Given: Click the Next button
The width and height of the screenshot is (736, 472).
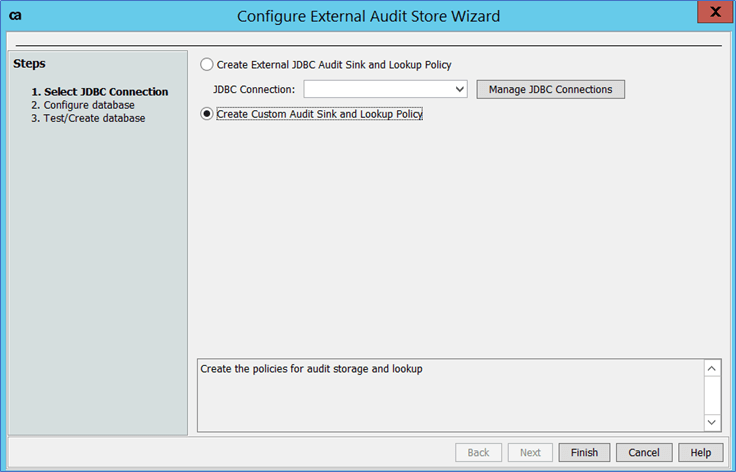Looking at the screenshot, I should pos(530,453).
